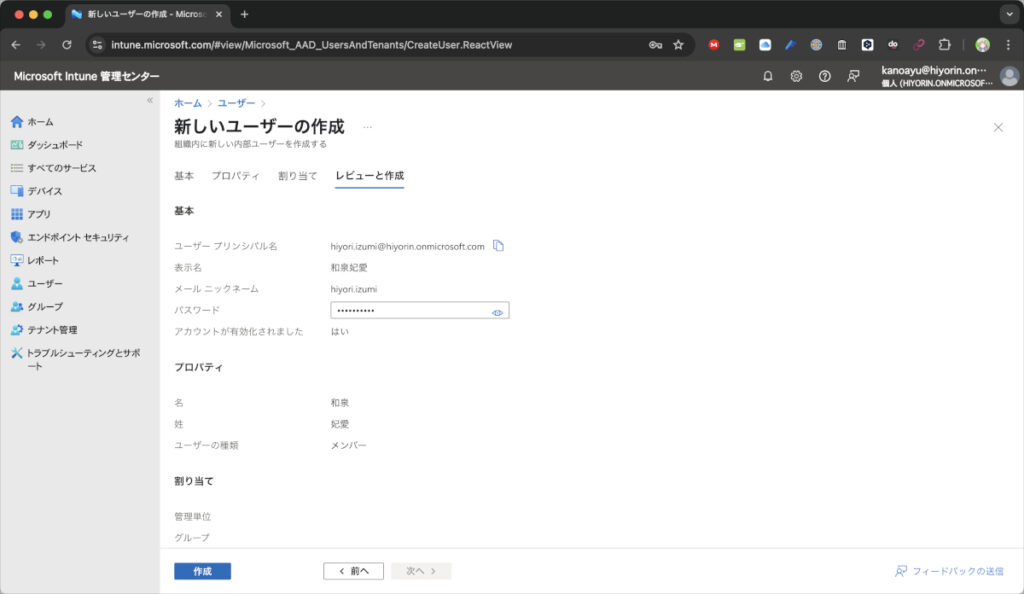Open the help question mark icon

[825, 76]
